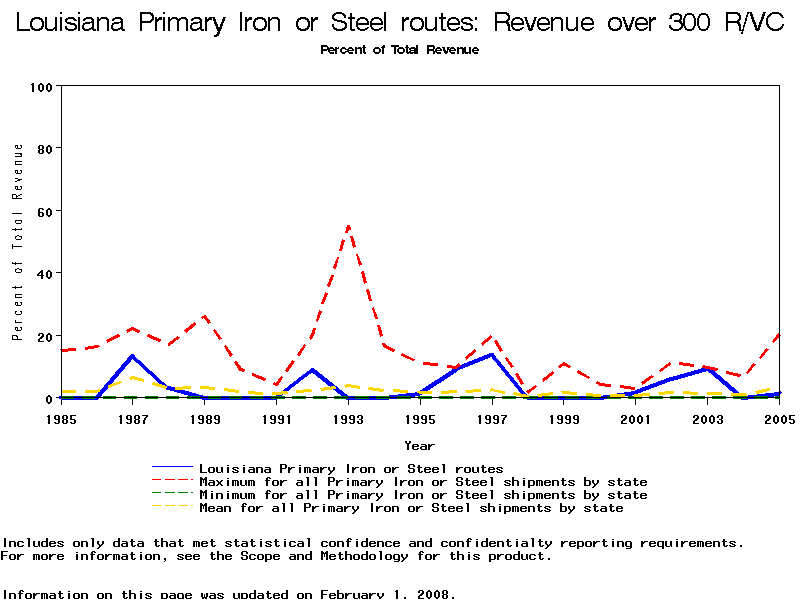Click the chart title about Louisiana routes
This screenshot has height=600, width=800.
point(400,23)
